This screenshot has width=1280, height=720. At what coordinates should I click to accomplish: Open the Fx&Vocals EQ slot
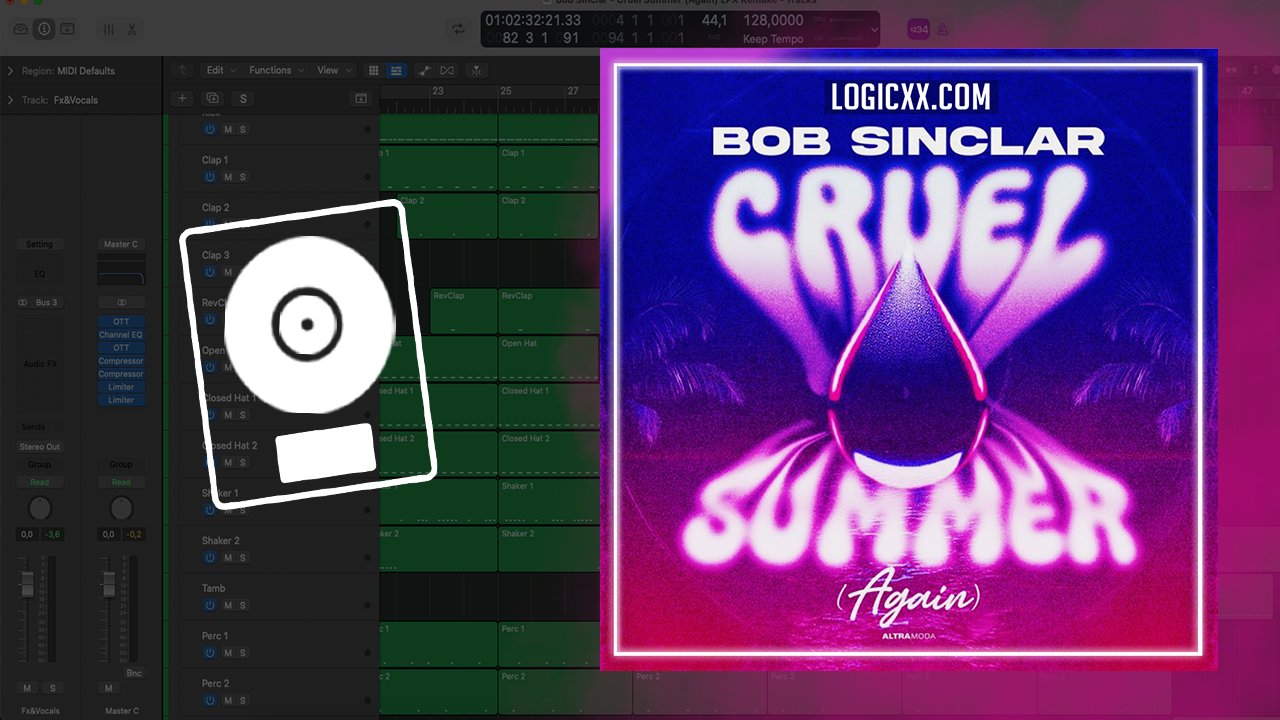(39, 273)
